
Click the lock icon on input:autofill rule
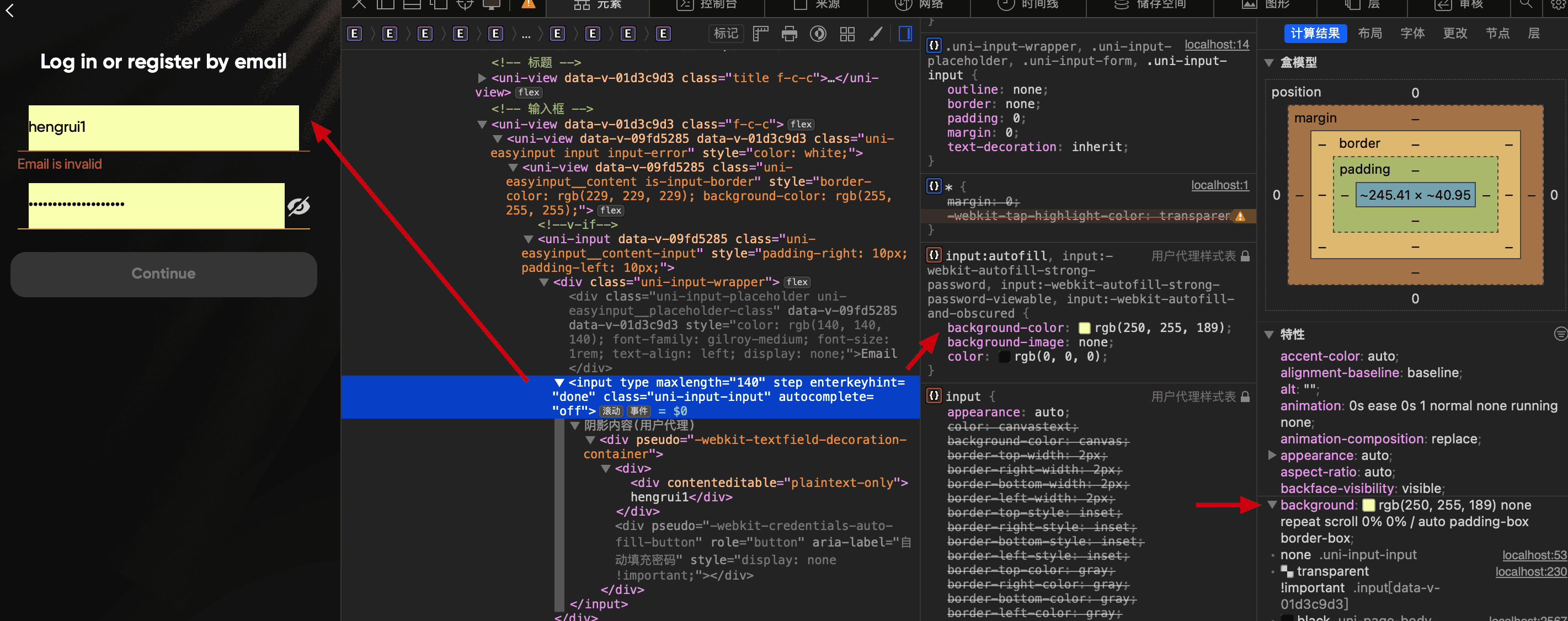pos(1245,256)
